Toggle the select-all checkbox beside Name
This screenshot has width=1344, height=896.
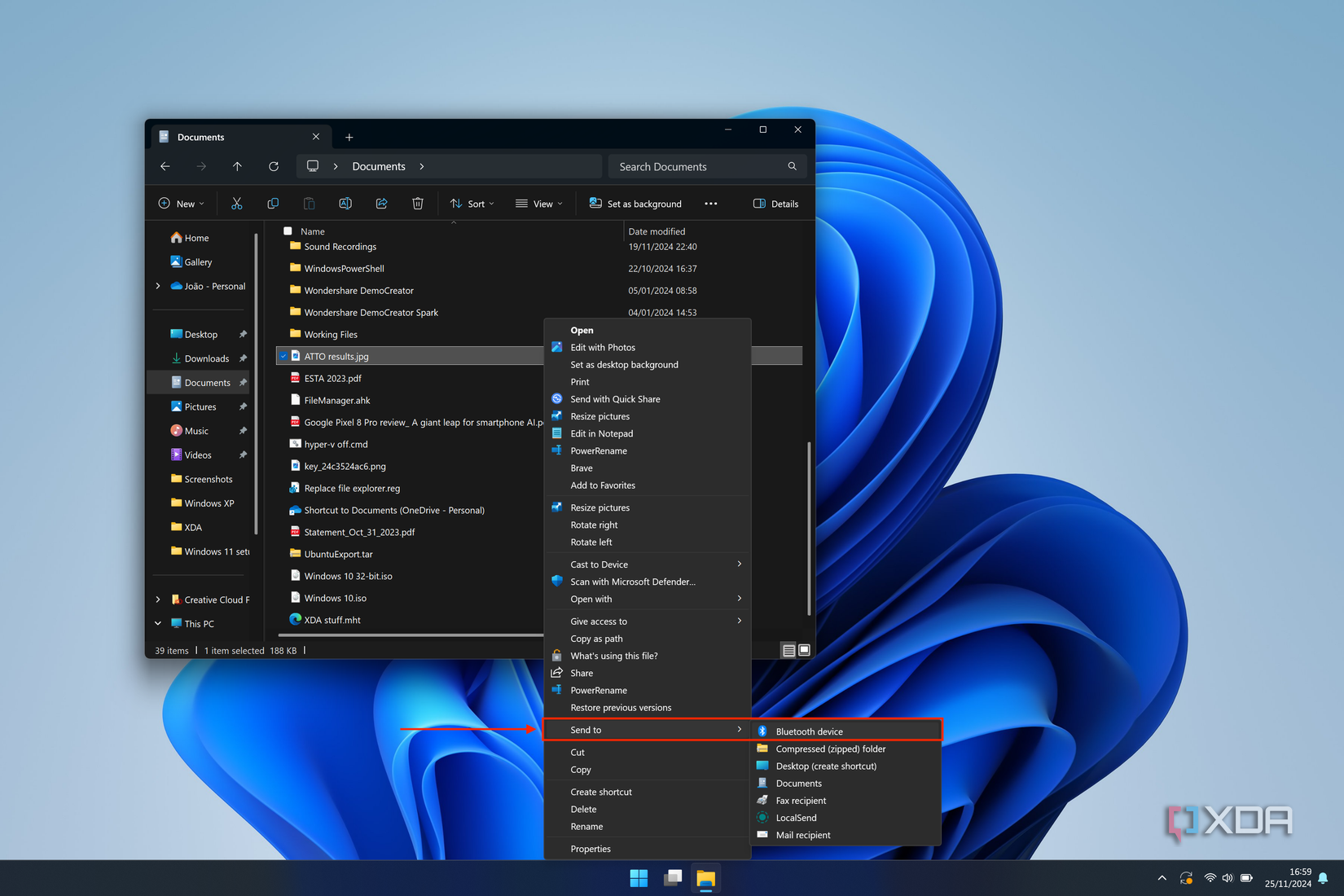coord(288,231)
